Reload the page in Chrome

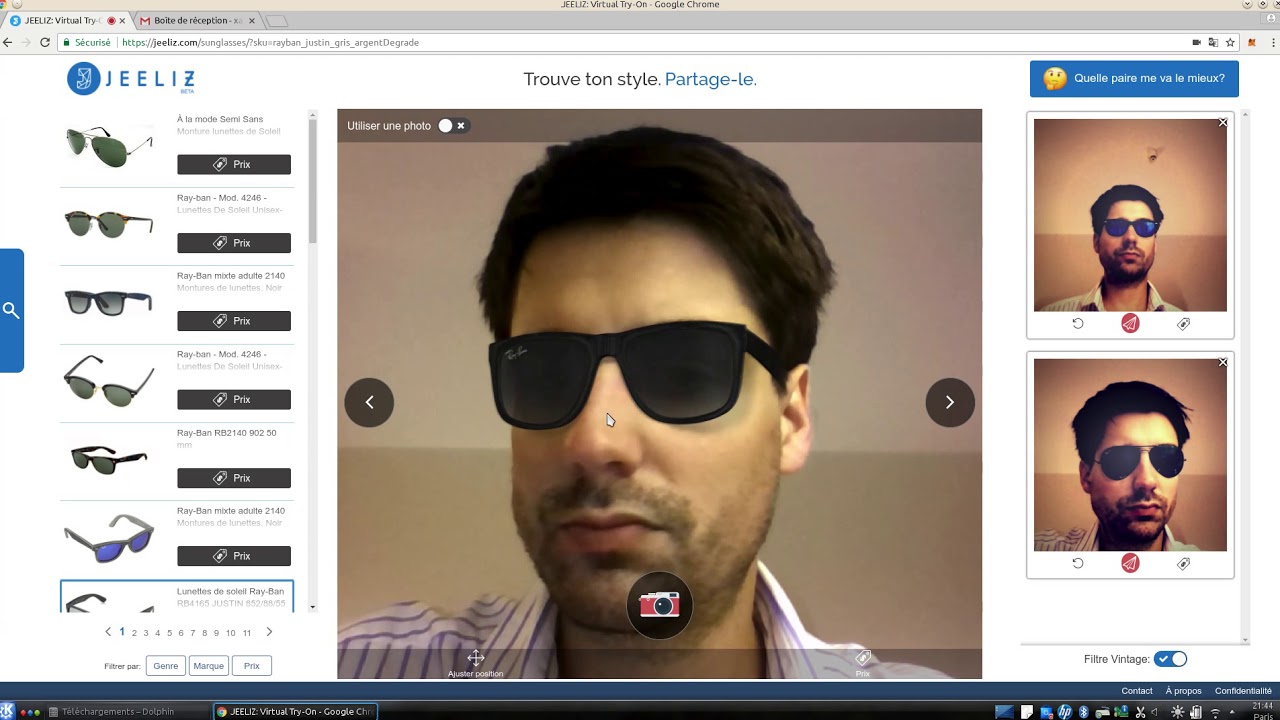click(45, 42)
